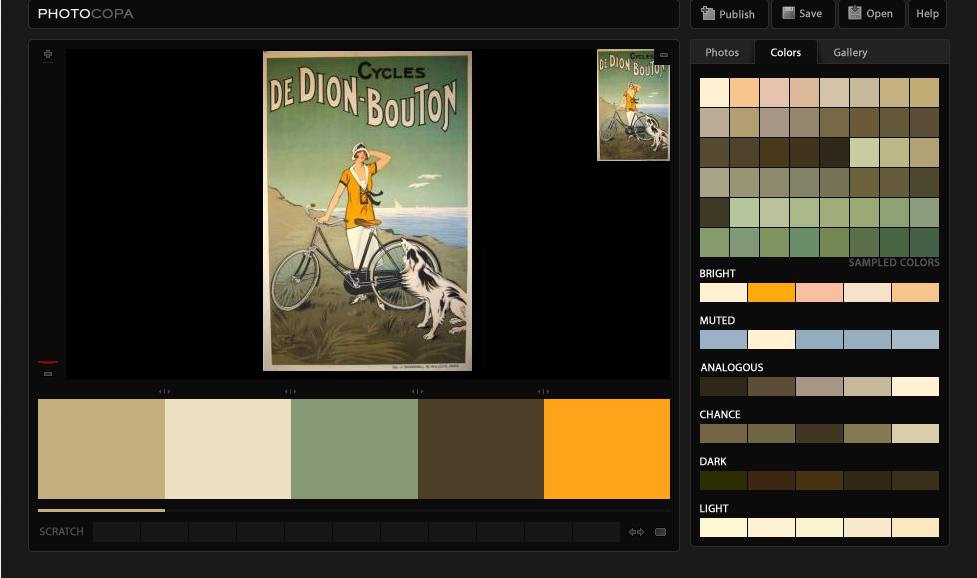The width and height of the screenshot is (977, 578).
Task: Choose the first swatch in the CHANCE row
Action: click(723, 434)
